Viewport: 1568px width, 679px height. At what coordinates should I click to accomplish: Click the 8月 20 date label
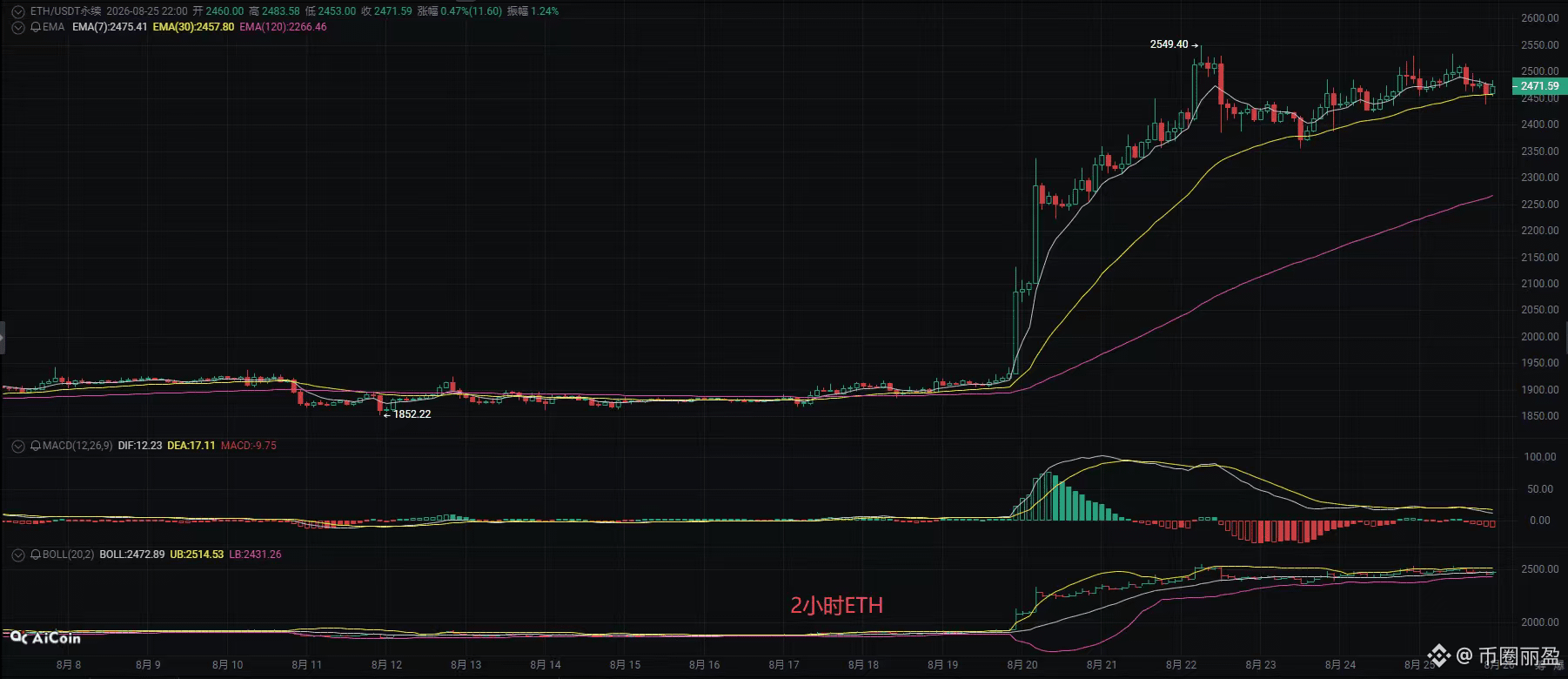coord(1022,665)
